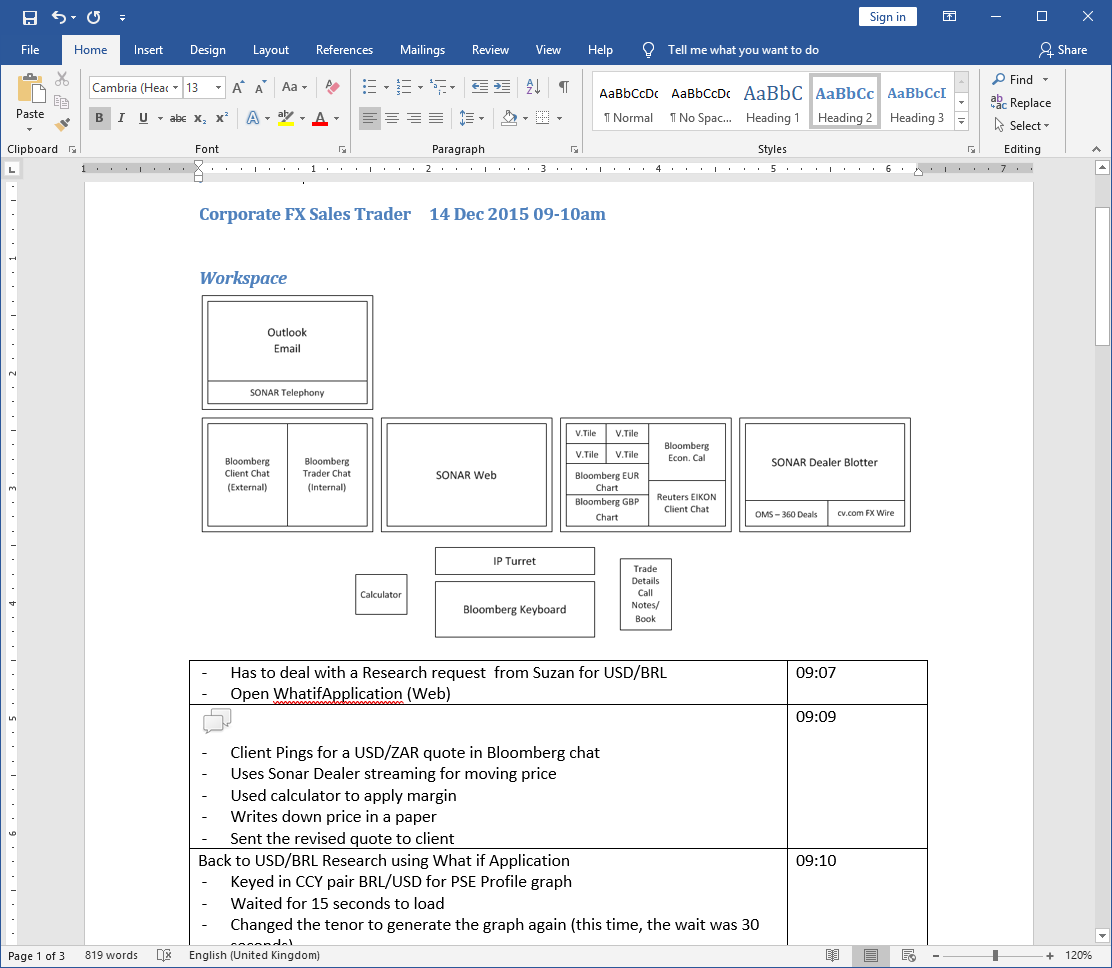Toggle Underline on selected text
This screenshot has height=968, width=1112.
(x=143, y=118)
